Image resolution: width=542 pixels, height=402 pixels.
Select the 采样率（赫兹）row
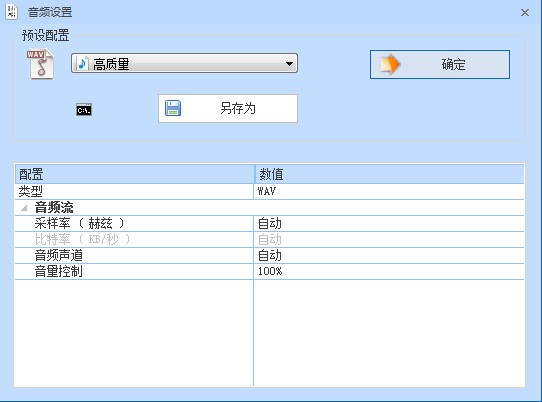click(269, 224)
